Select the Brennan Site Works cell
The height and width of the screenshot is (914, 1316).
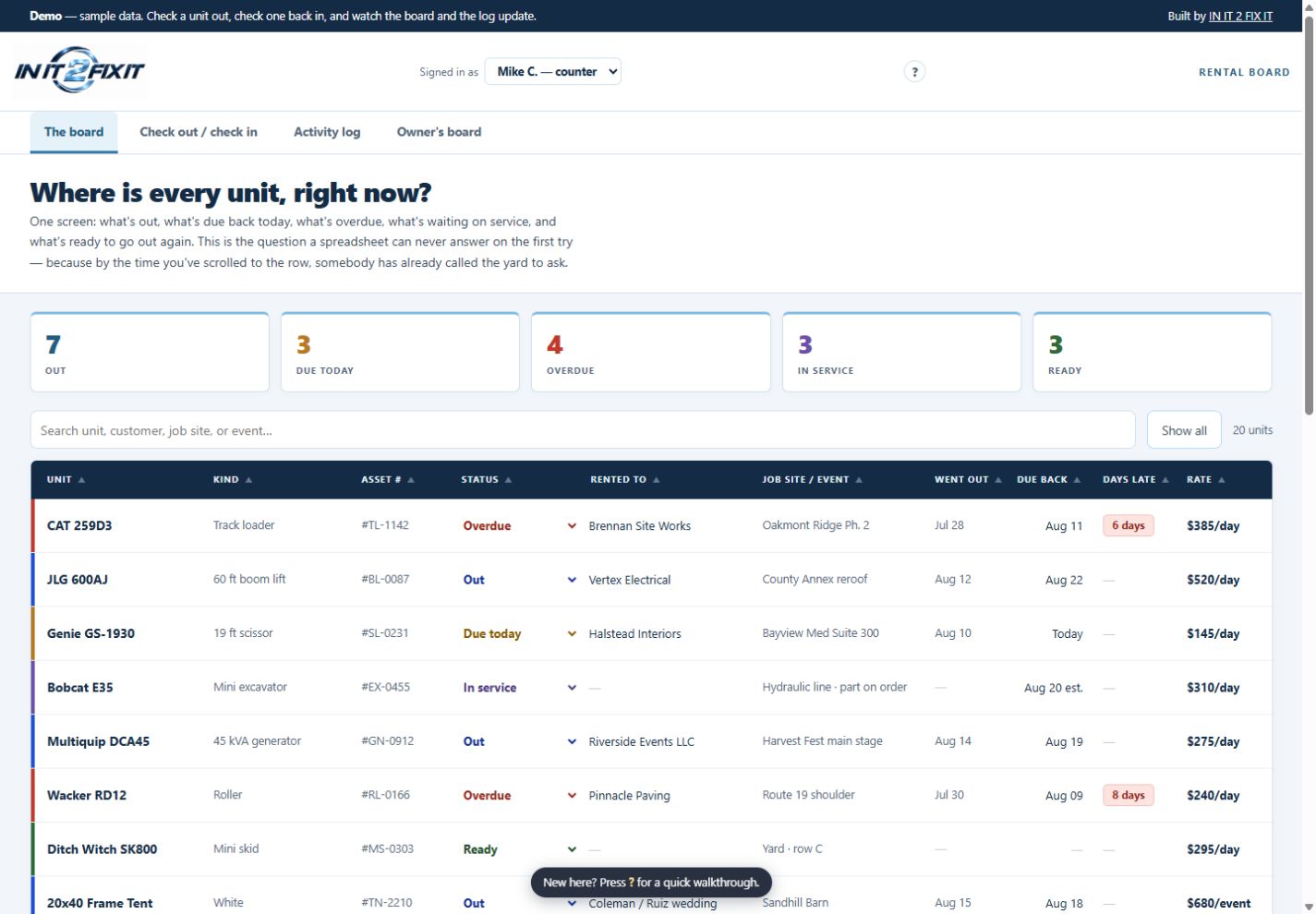[640, 526]
